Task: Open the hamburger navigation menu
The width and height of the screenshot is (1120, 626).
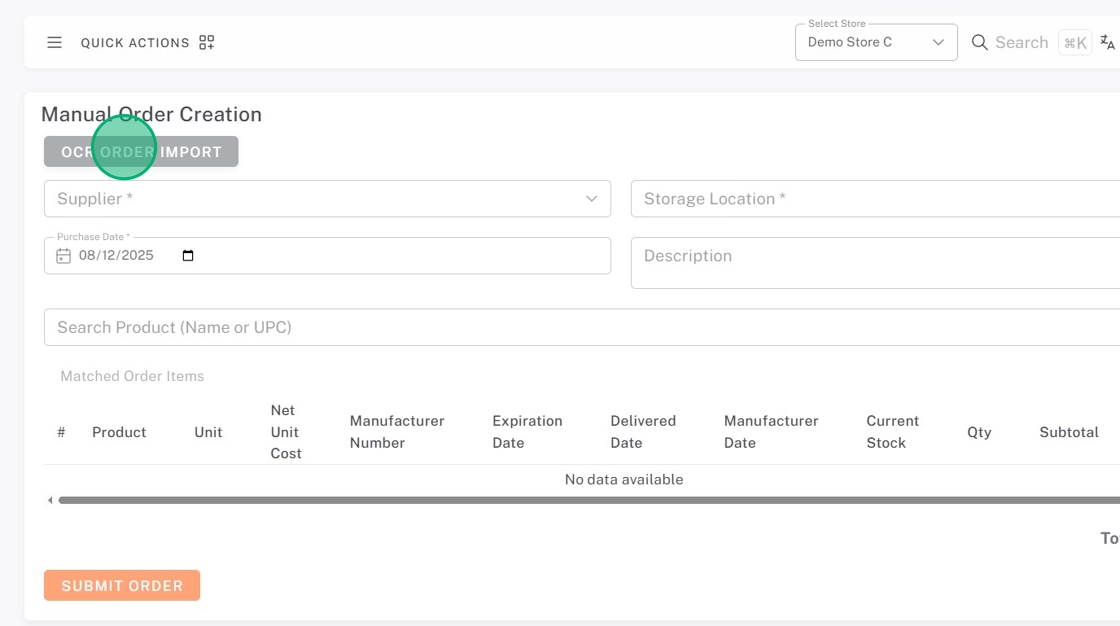Action: click(x=55, y=43)
